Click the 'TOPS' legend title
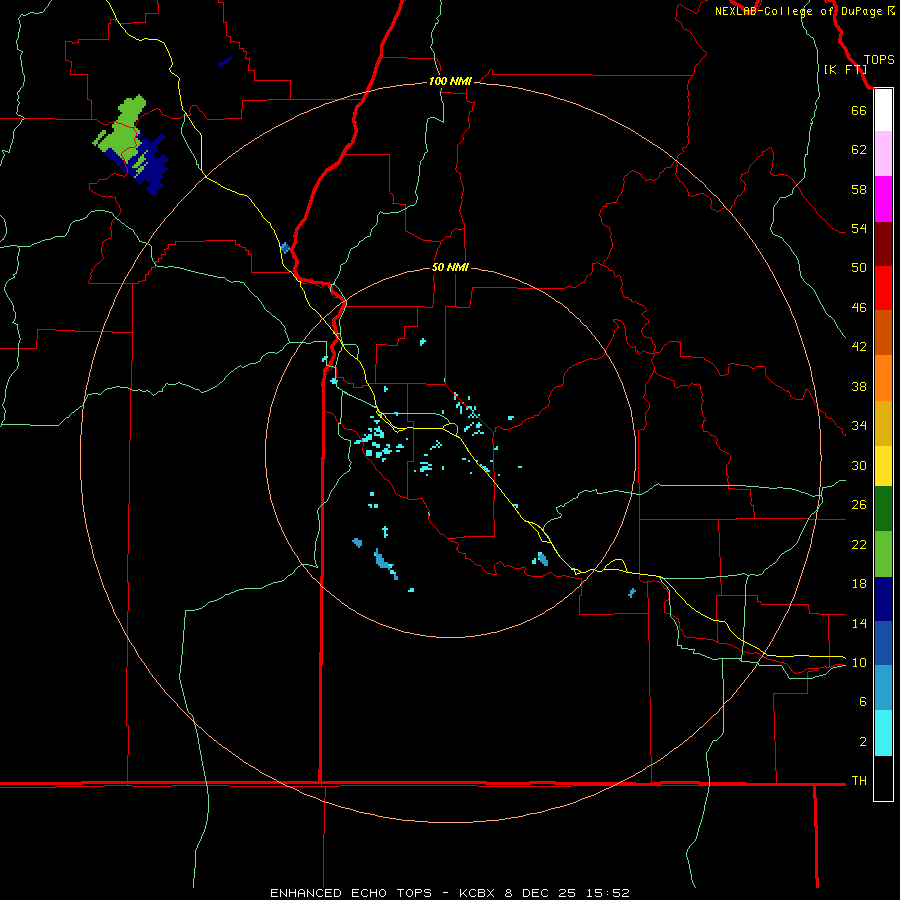This screenshot has height=900, width=900. tap(879, 60)
